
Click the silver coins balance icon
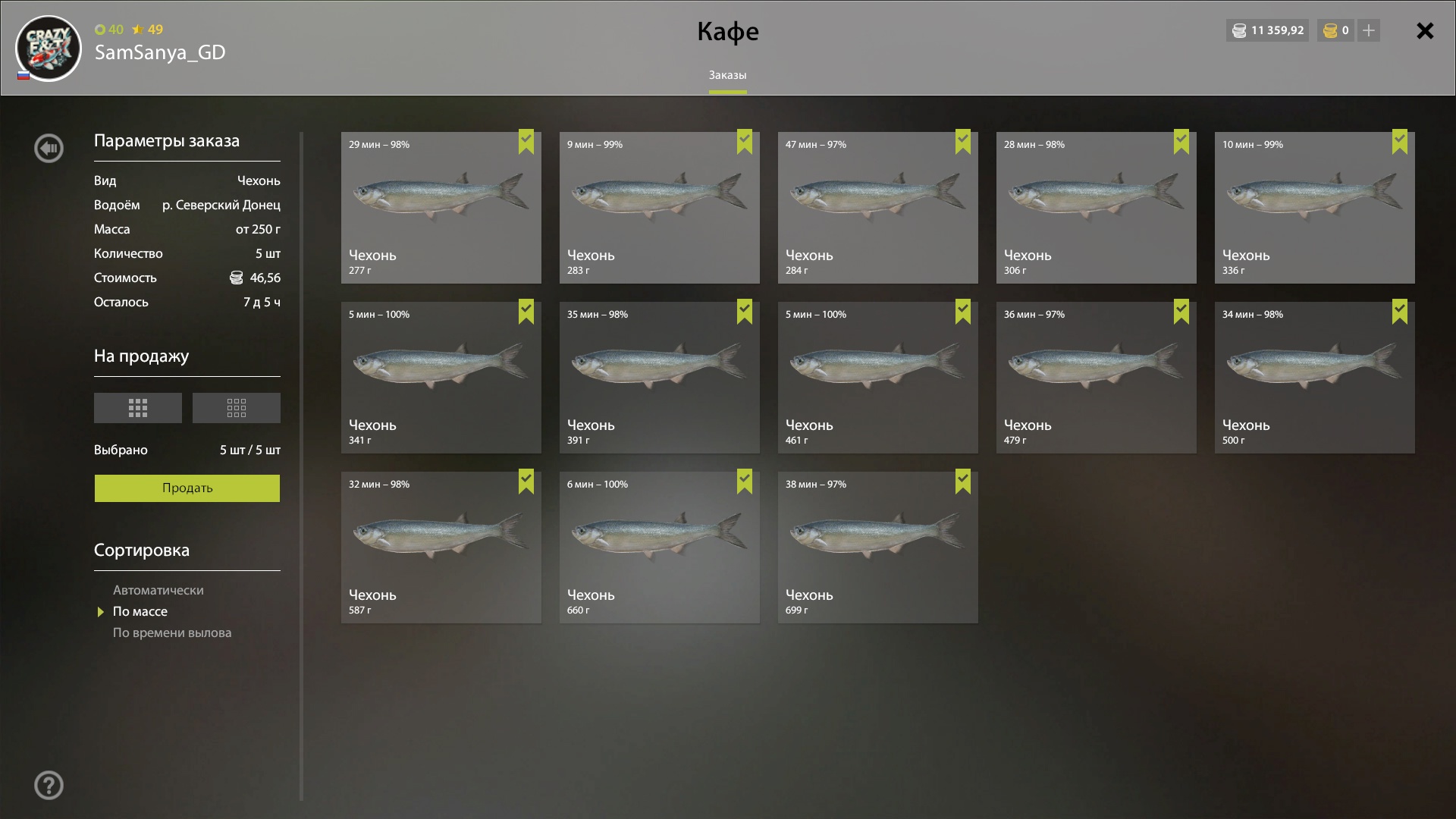[1239, 30]
